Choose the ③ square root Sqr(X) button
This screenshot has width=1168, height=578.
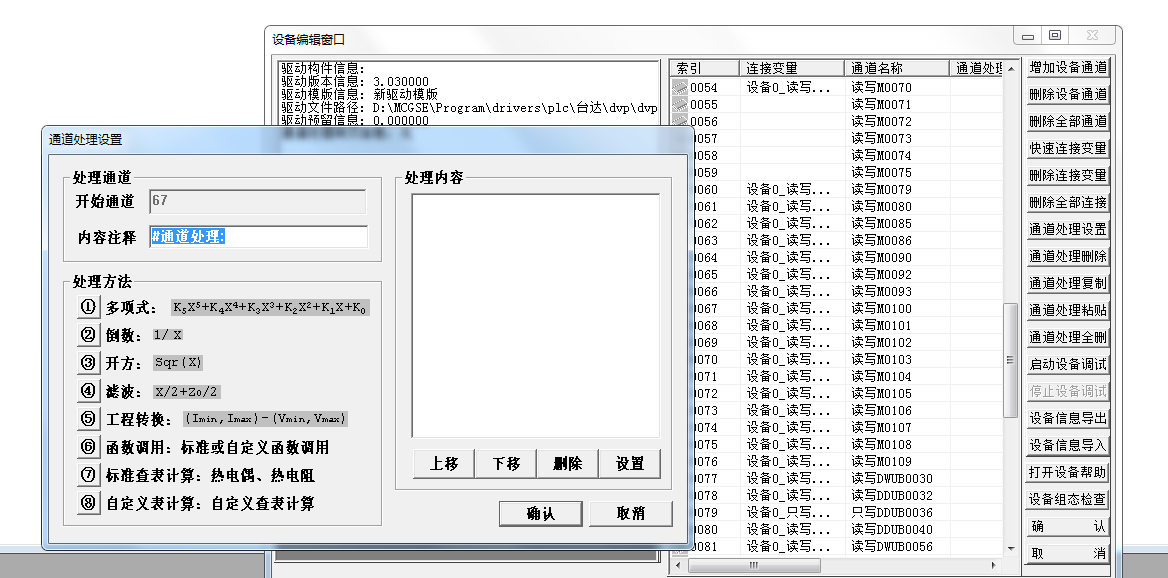point(89,363)
